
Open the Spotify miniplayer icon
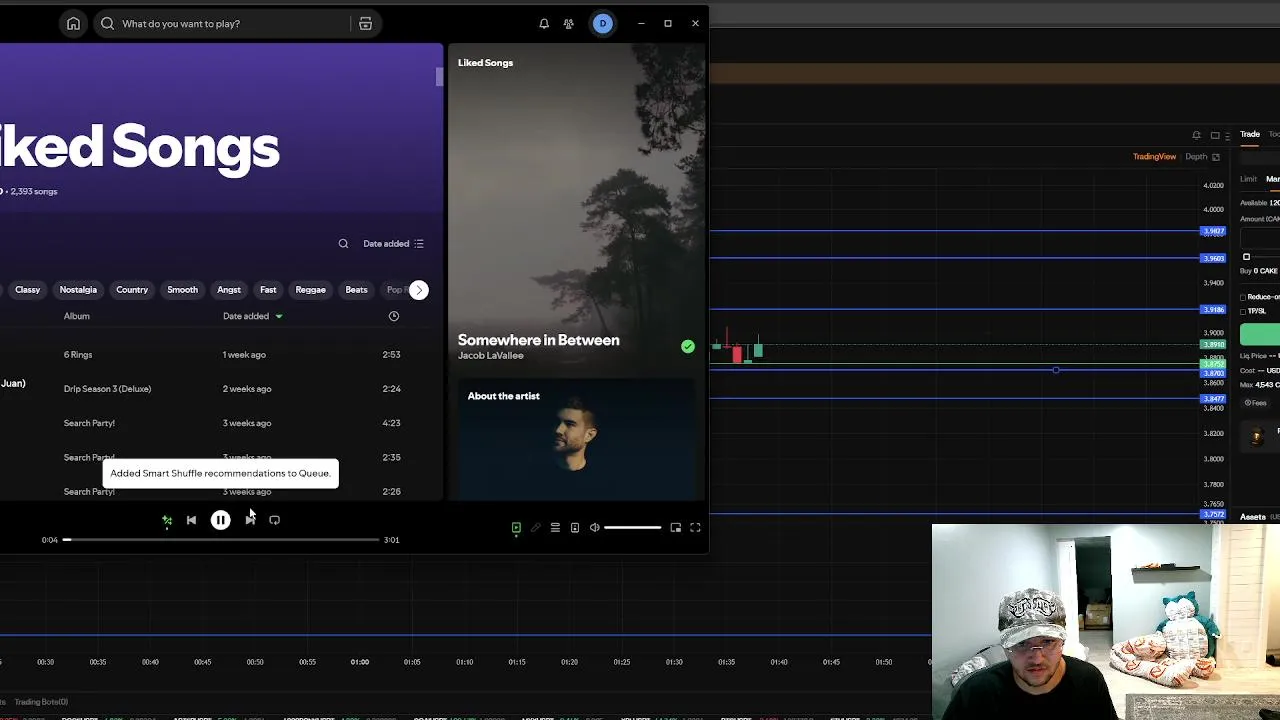676,527
